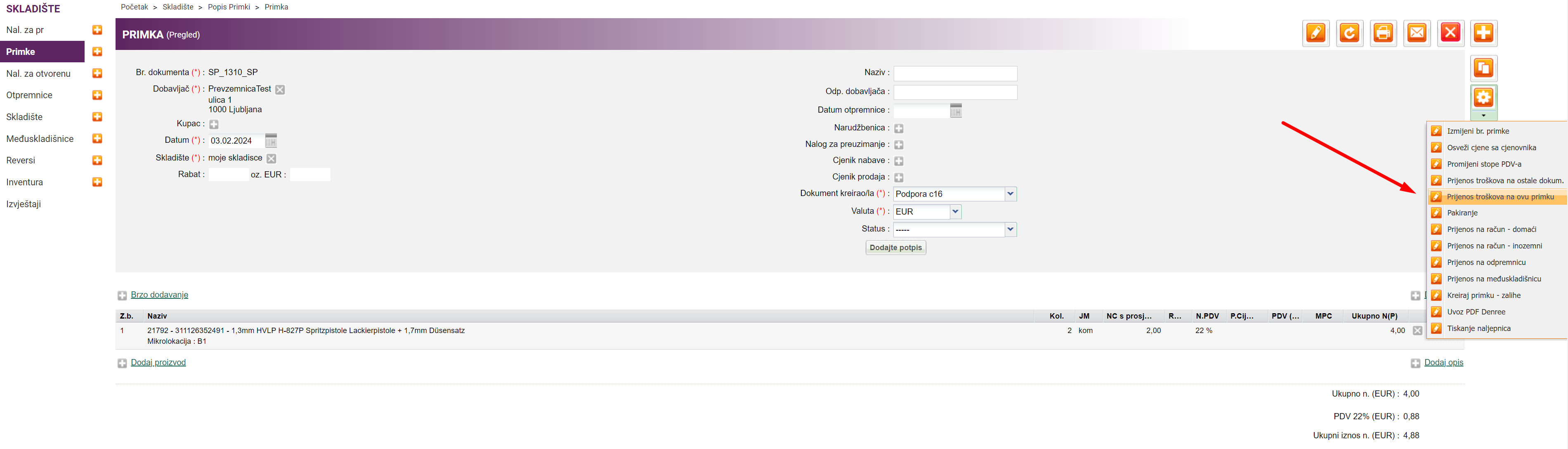The width and height of the screenshot is (1568, 449).
Task: Remove supplier PrevzemnicaTest with X icon
Action: point(280,90)
